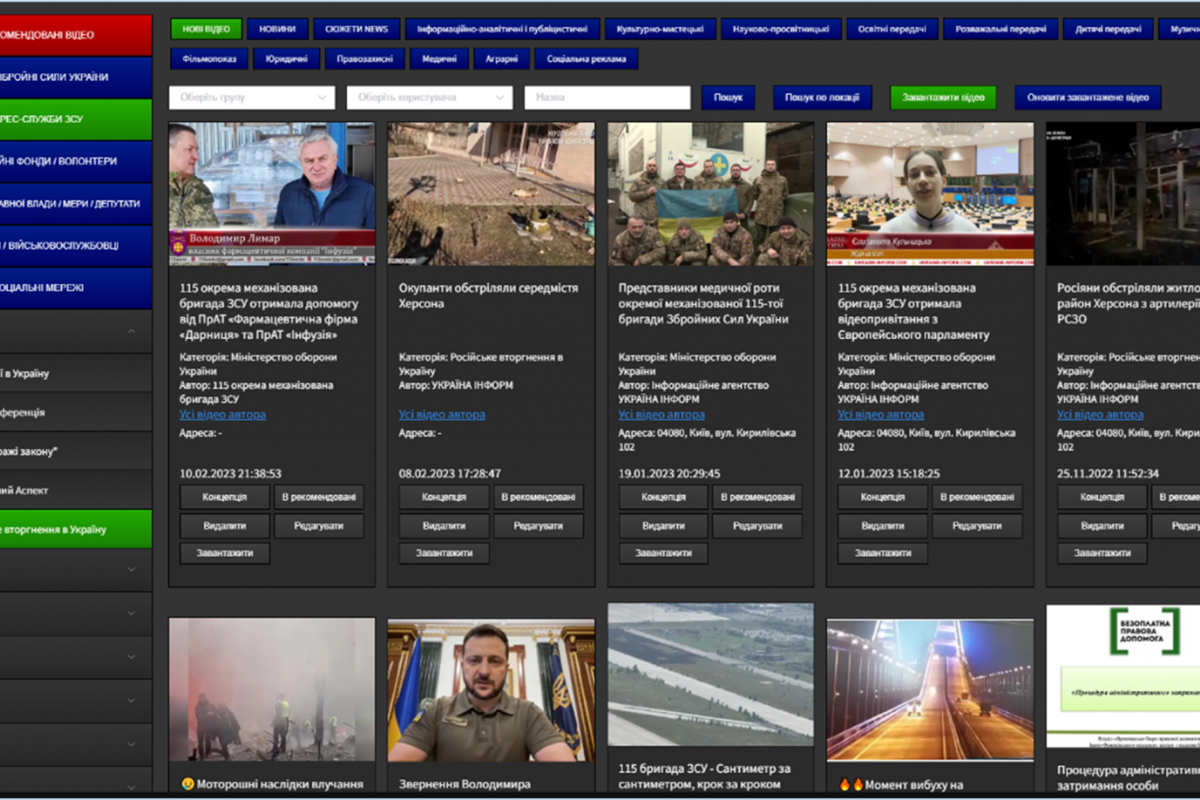The width and height of the screenshot is (1200, 800).
Task: Select the Медичні category tab
Action: tap(439, 59)
